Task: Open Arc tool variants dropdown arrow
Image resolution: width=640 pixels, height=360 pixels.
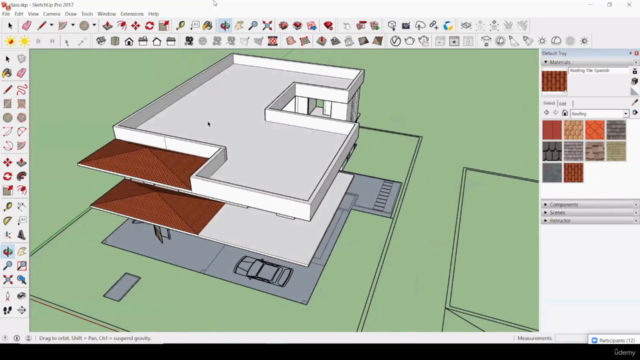Action: point(73,26)
